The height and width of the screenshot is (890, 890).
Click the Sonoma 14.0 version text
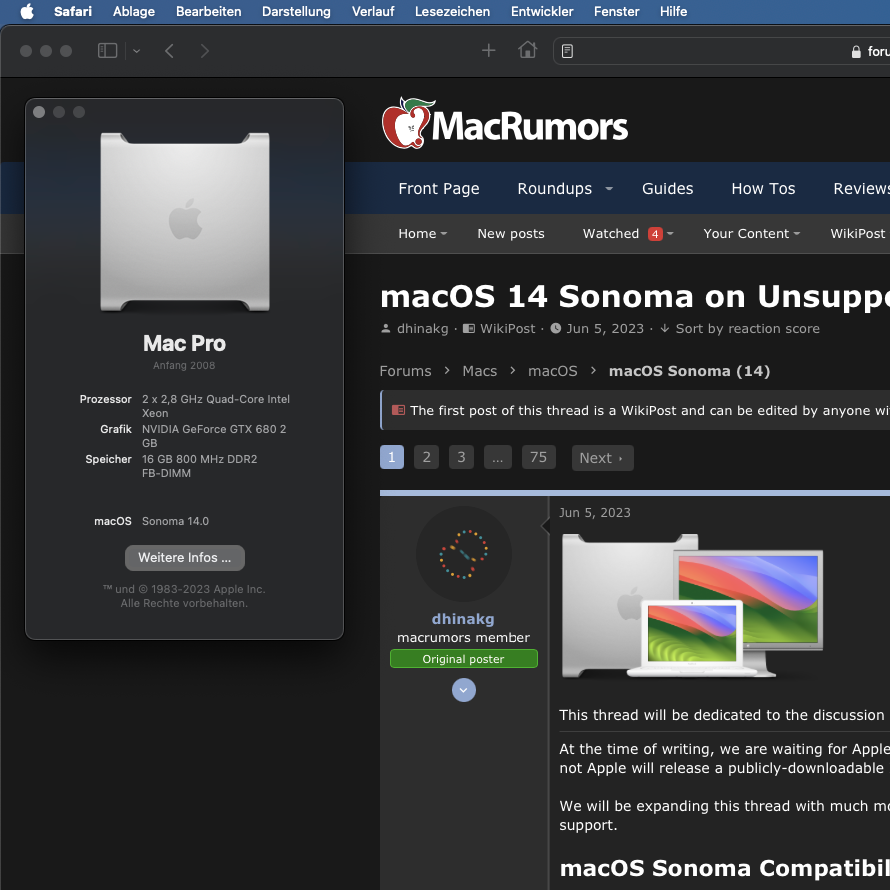point(175,521)
